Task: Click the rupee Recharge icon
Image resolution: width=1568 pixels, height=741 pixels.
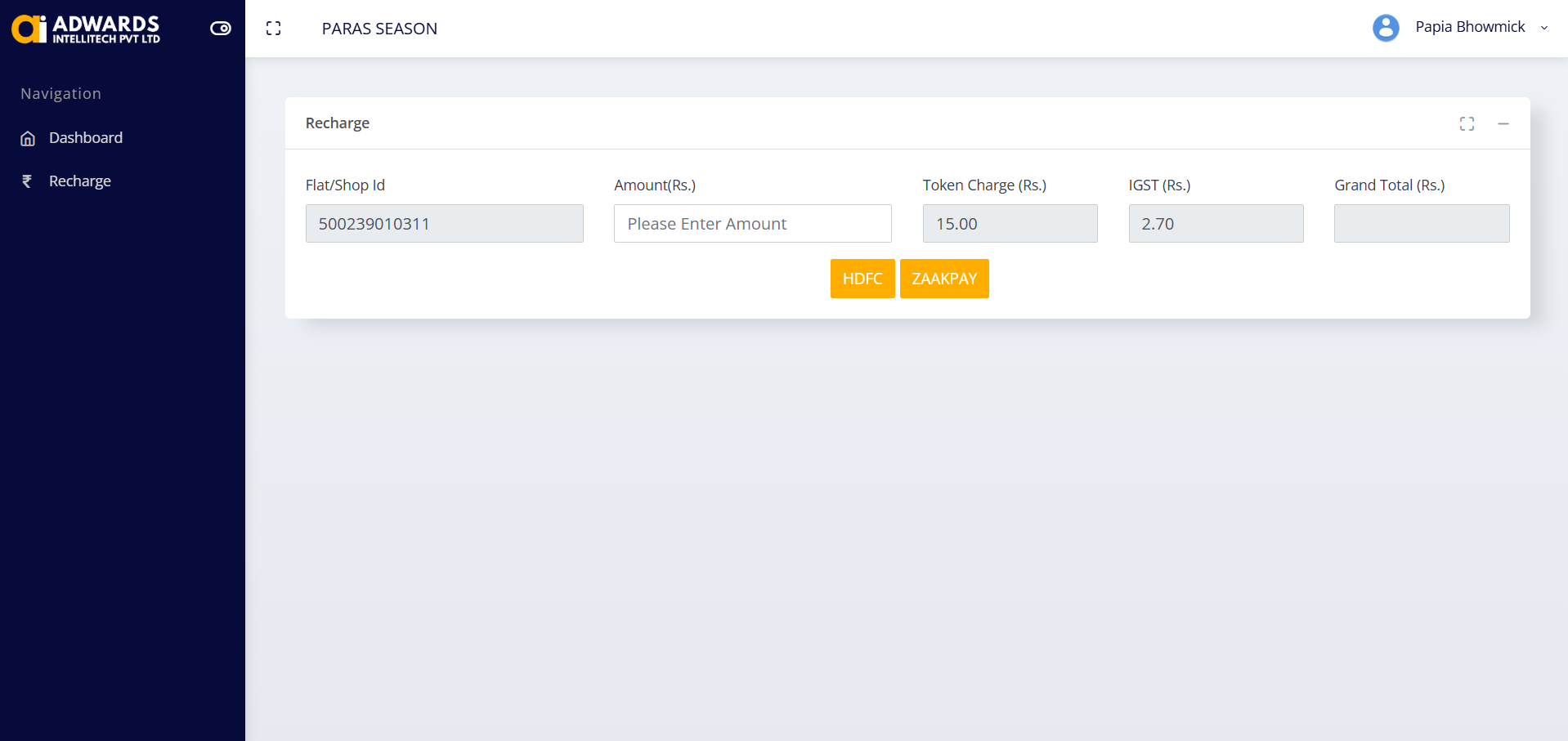Action: pyautogui.click(x=27, y=181)
